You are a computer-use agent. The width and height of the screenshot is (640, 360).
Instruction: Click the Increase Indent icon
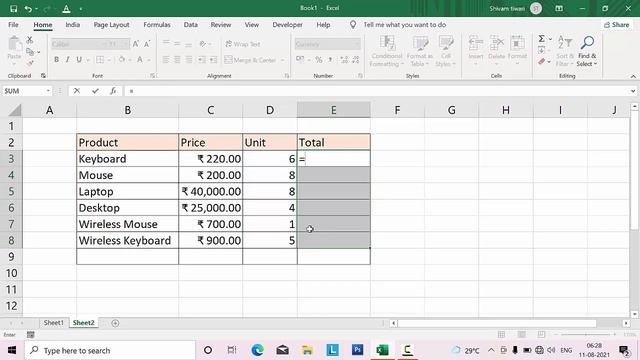(x=213, y=60)
